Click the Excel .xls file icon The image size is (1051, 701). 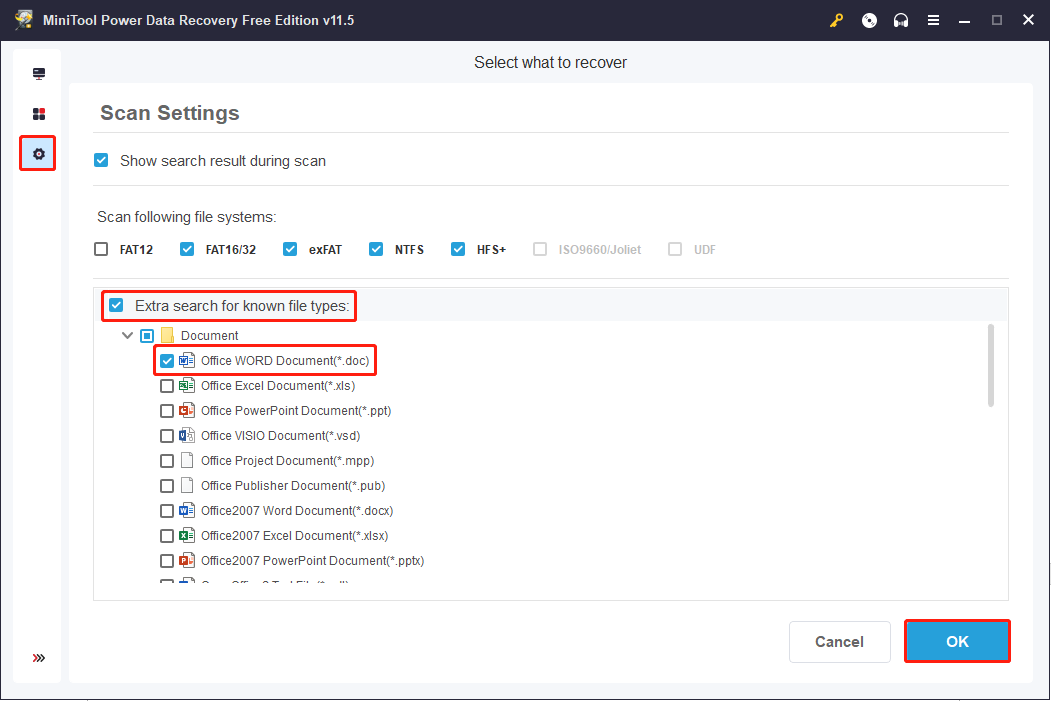click(x=187, y=385)
